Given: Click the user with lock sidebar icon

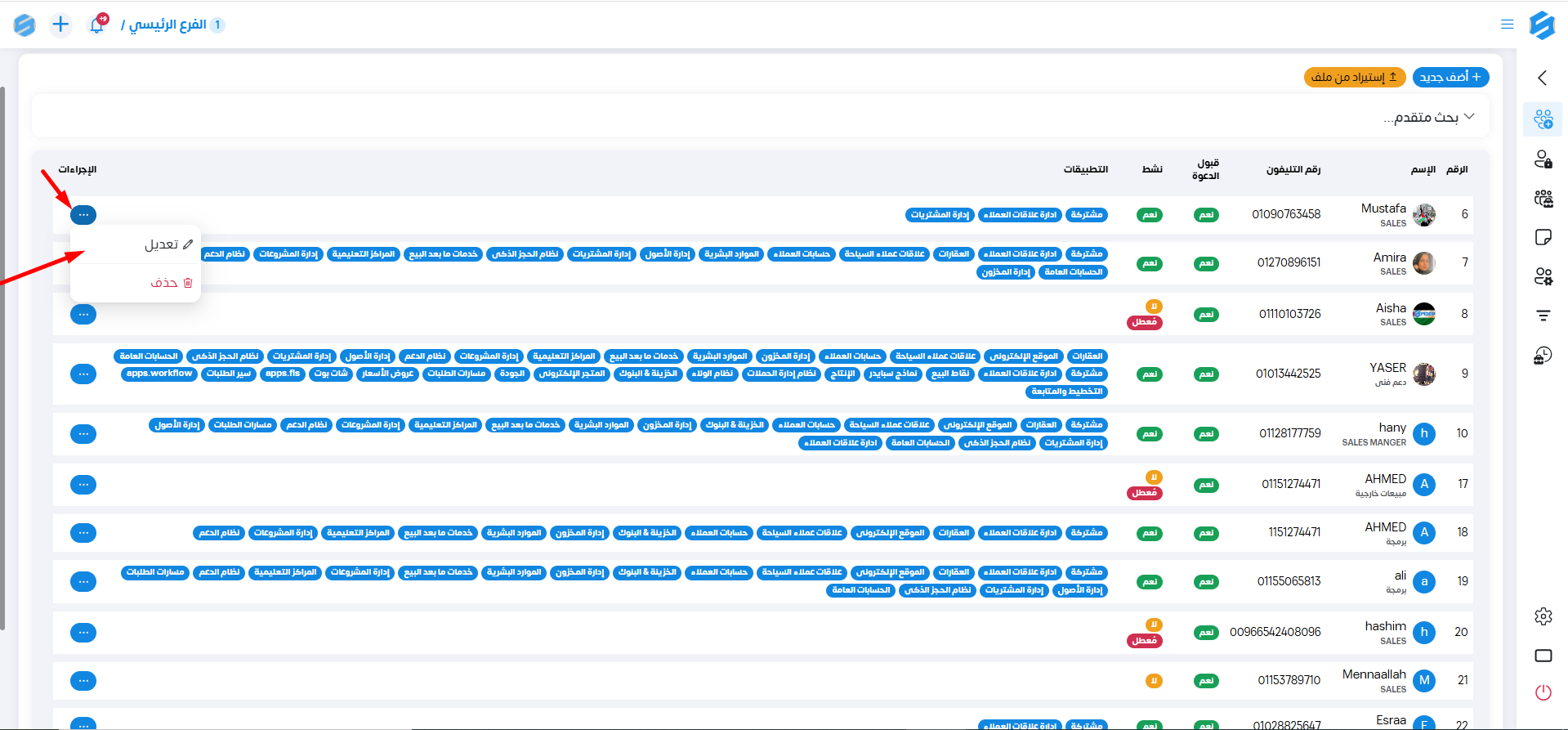Looking at the screenshot, I should 1543,159.
